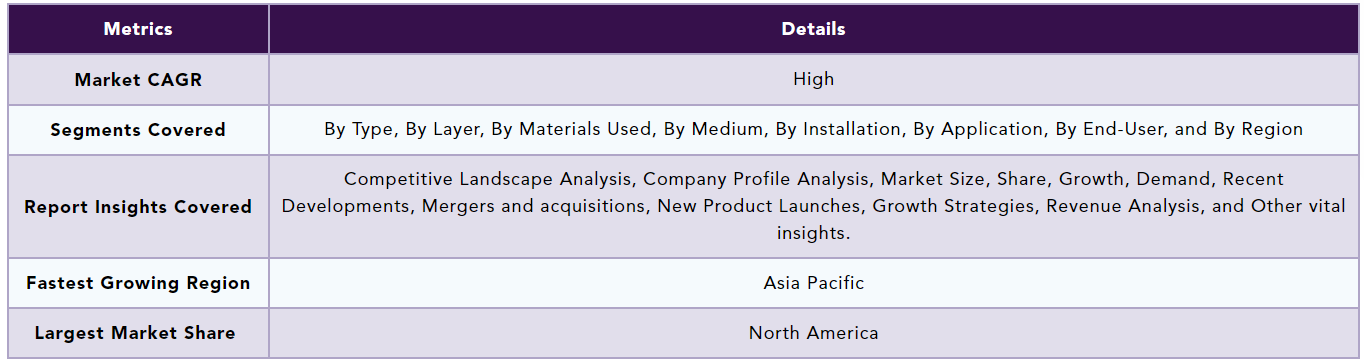The width and height of the screenshot is (1364, 363).
Task: Click the Competitive Landscape Analysis text
Action: 488,179
